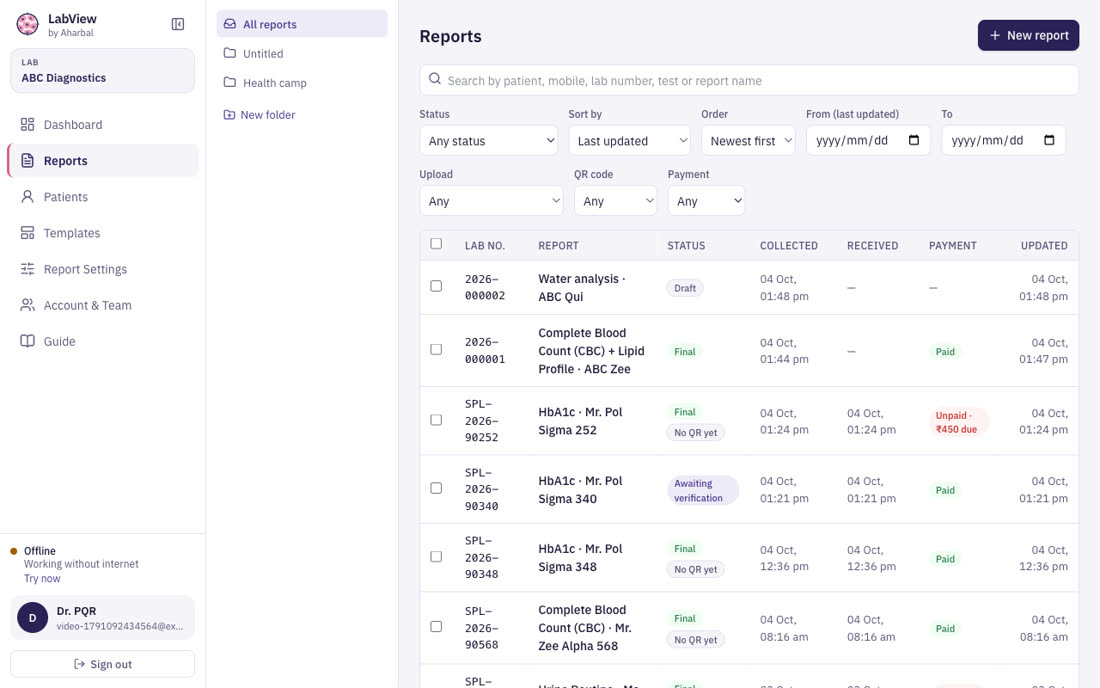1100x688 pixels.
Task: Expand the QR code filter dropdown
Action: [x=615, y=201]
